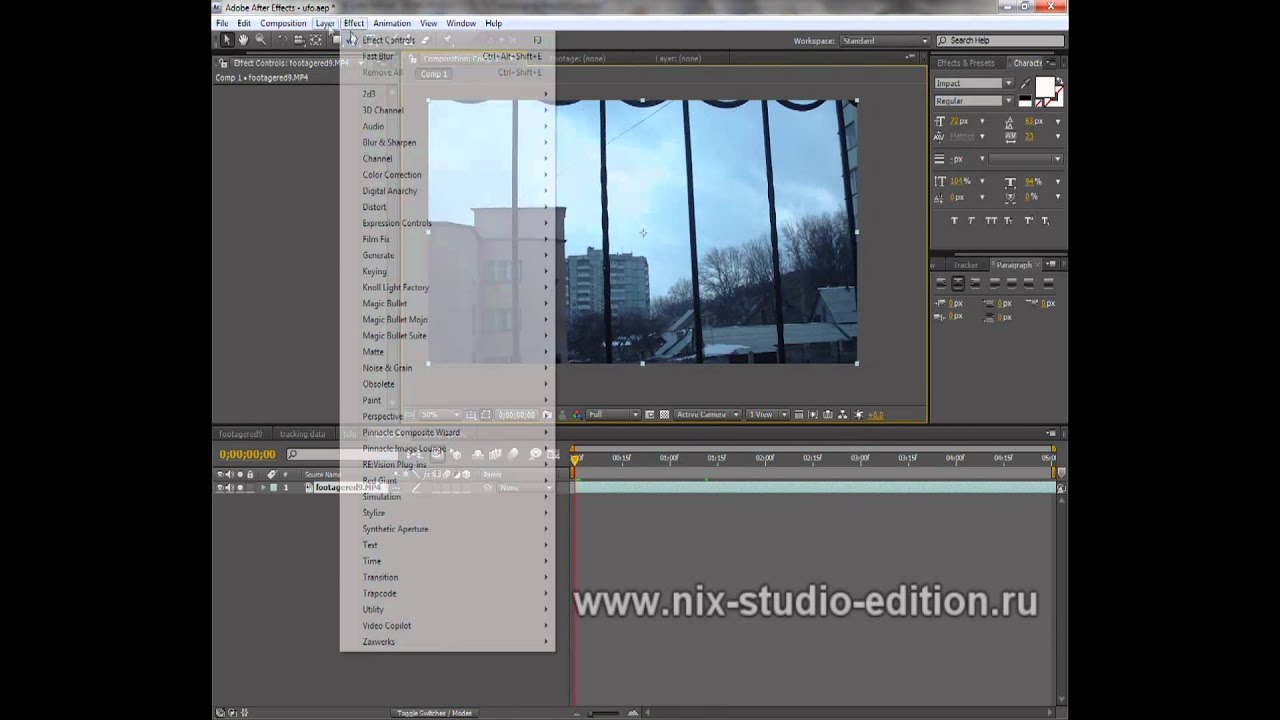Open the Composition menu
Image resolution: width=1280 pixels, height=720 pixels.
coord(283,23)
